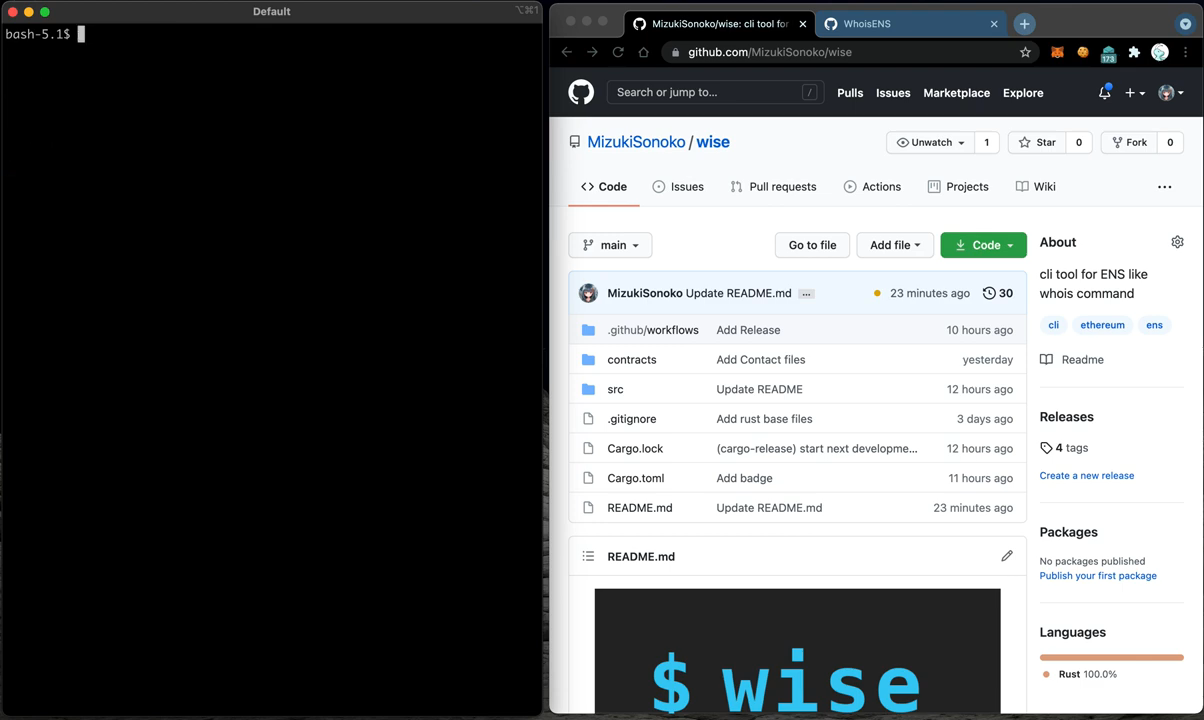Click the file icon beside Cargo.toml
Viewport: 1204px width, 720px height.
[588, 478]
